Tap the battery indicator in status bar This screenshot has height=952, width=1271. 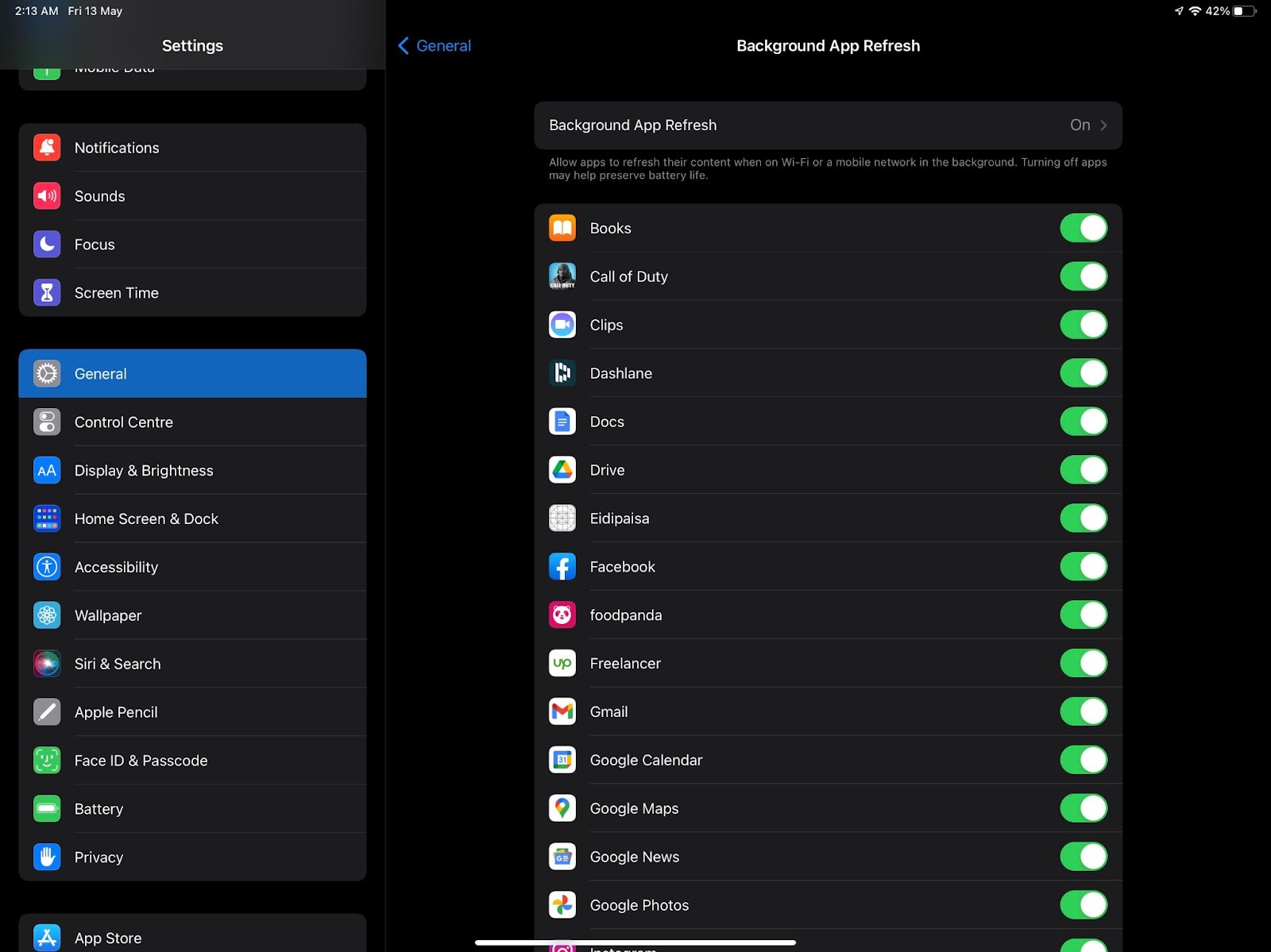[x=1245, y=11]
